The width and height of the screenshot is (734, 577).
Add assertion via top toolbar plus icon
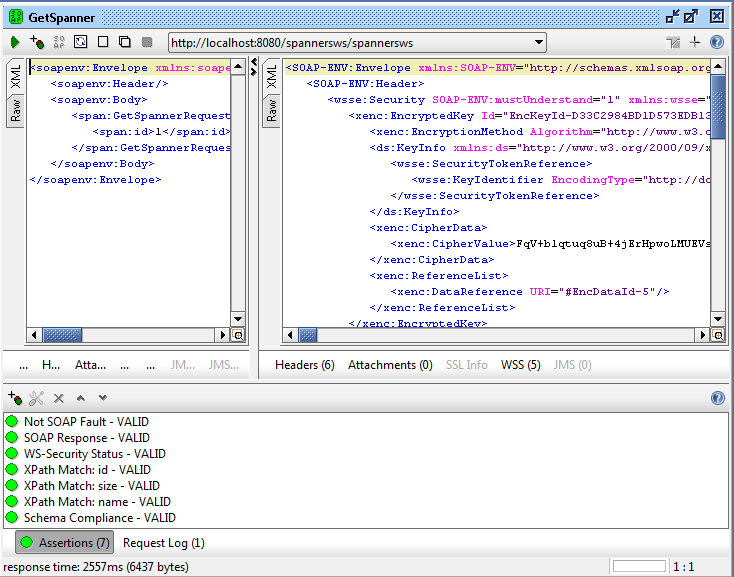(37, 43)
